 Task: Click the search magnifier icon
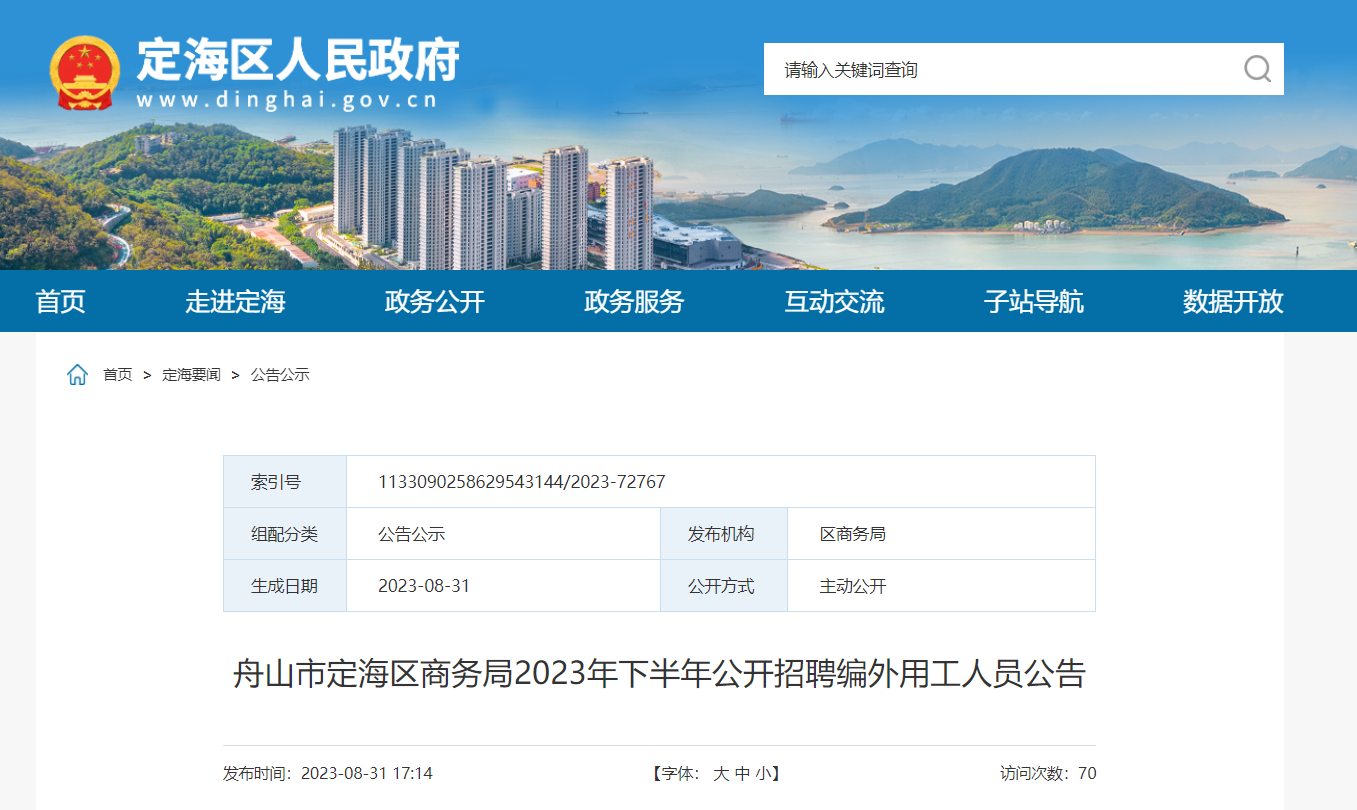click(x=1257, y=69)
